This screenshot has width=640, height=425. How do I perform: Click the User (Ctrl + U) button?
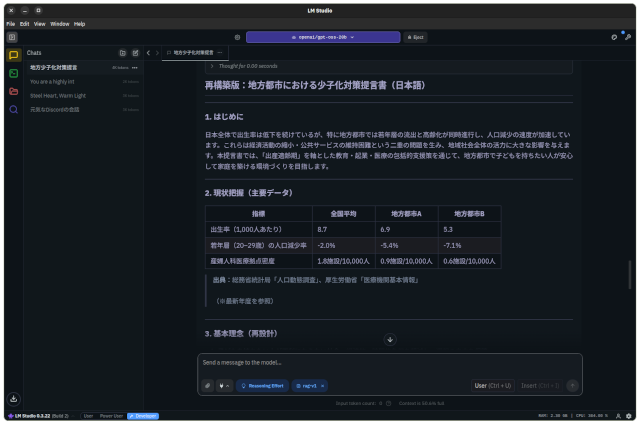pos(493,385)
